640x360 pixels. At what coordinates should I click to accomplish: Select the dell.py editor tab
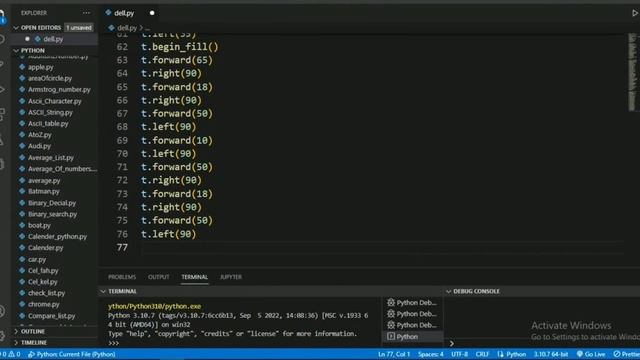pos(124,13)
